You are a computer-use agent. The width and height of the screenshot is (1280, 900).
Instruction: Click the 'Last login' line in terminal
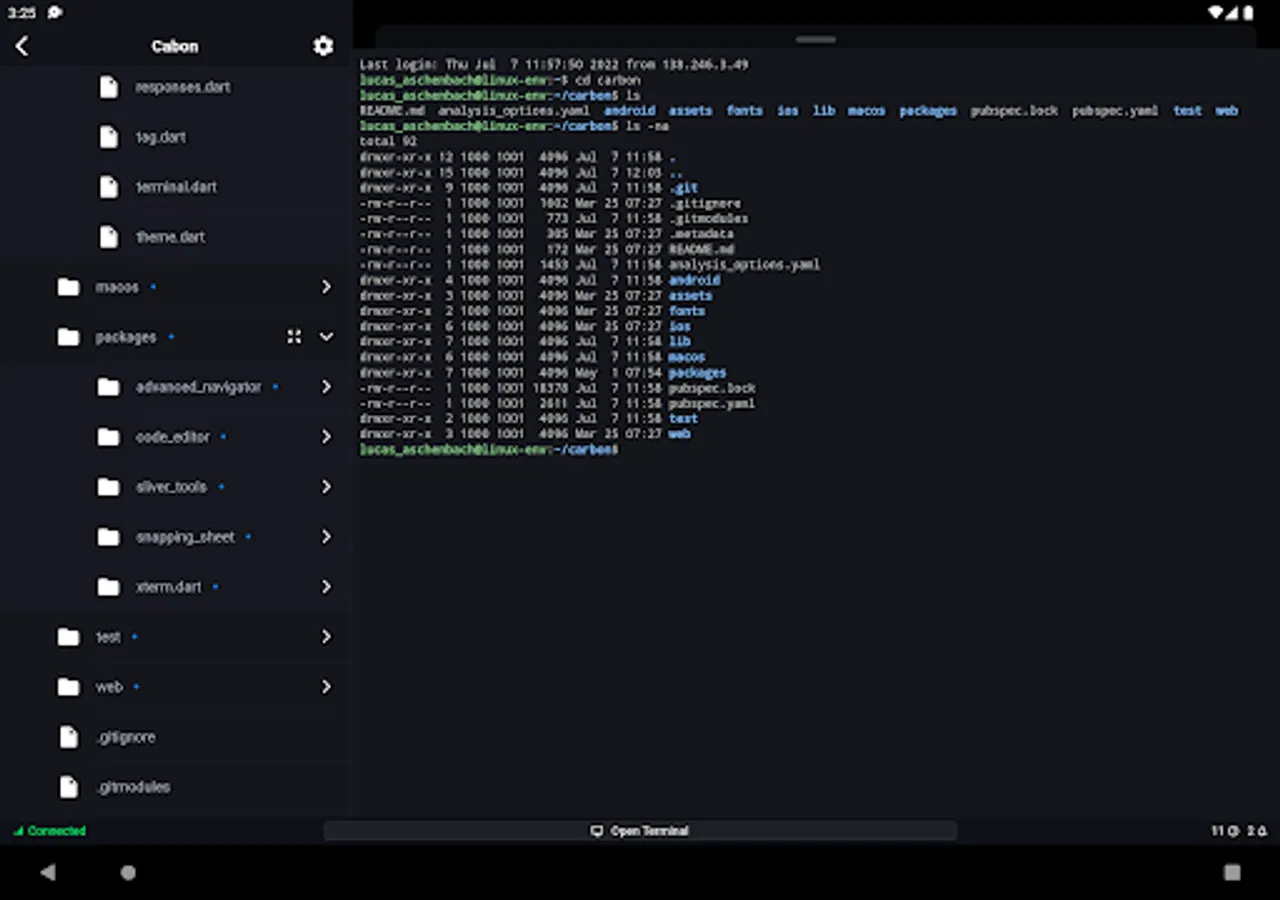[554, 64]
